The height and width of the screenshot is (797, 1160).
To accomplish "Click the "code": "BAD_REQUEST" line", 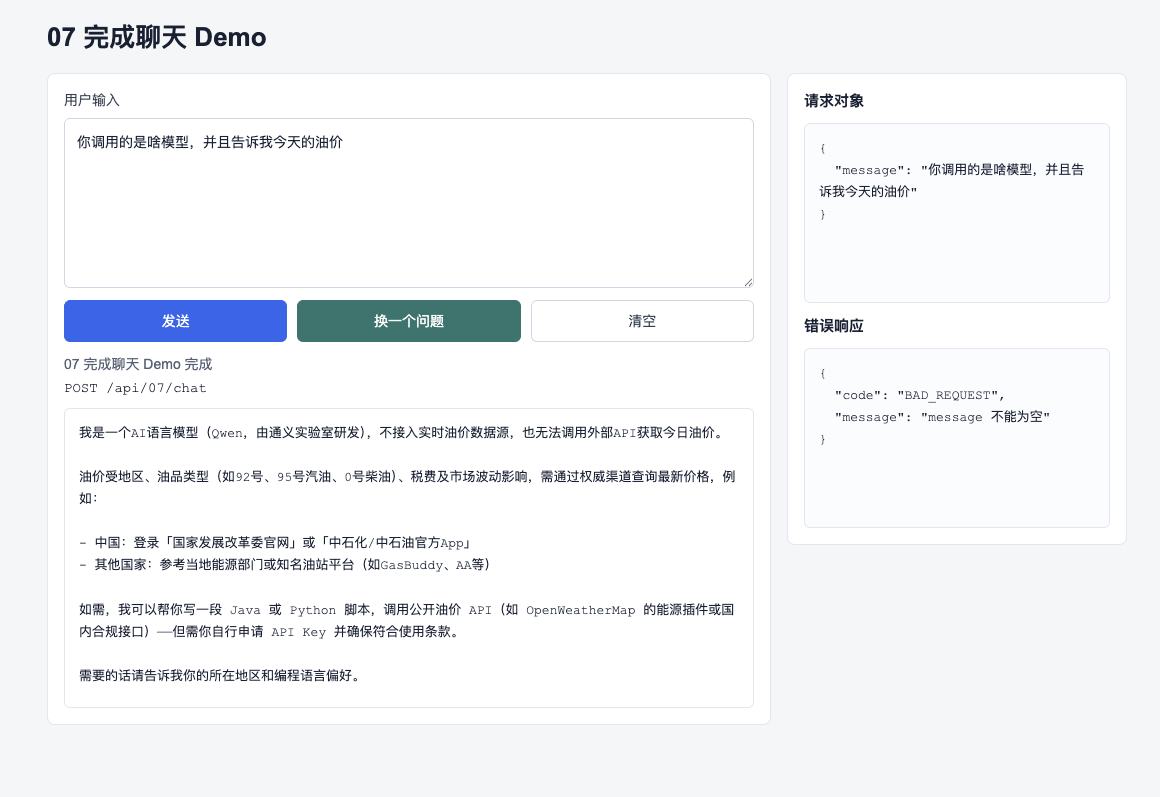I will coord(920,395).
